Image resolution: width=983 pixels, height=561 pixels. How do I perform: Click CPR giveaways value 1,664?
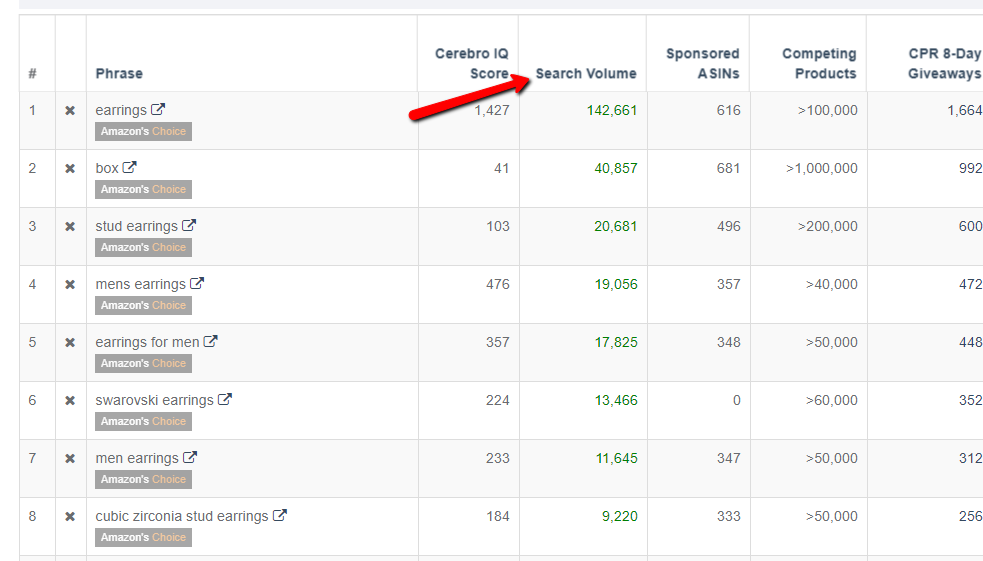coord(964,110)
